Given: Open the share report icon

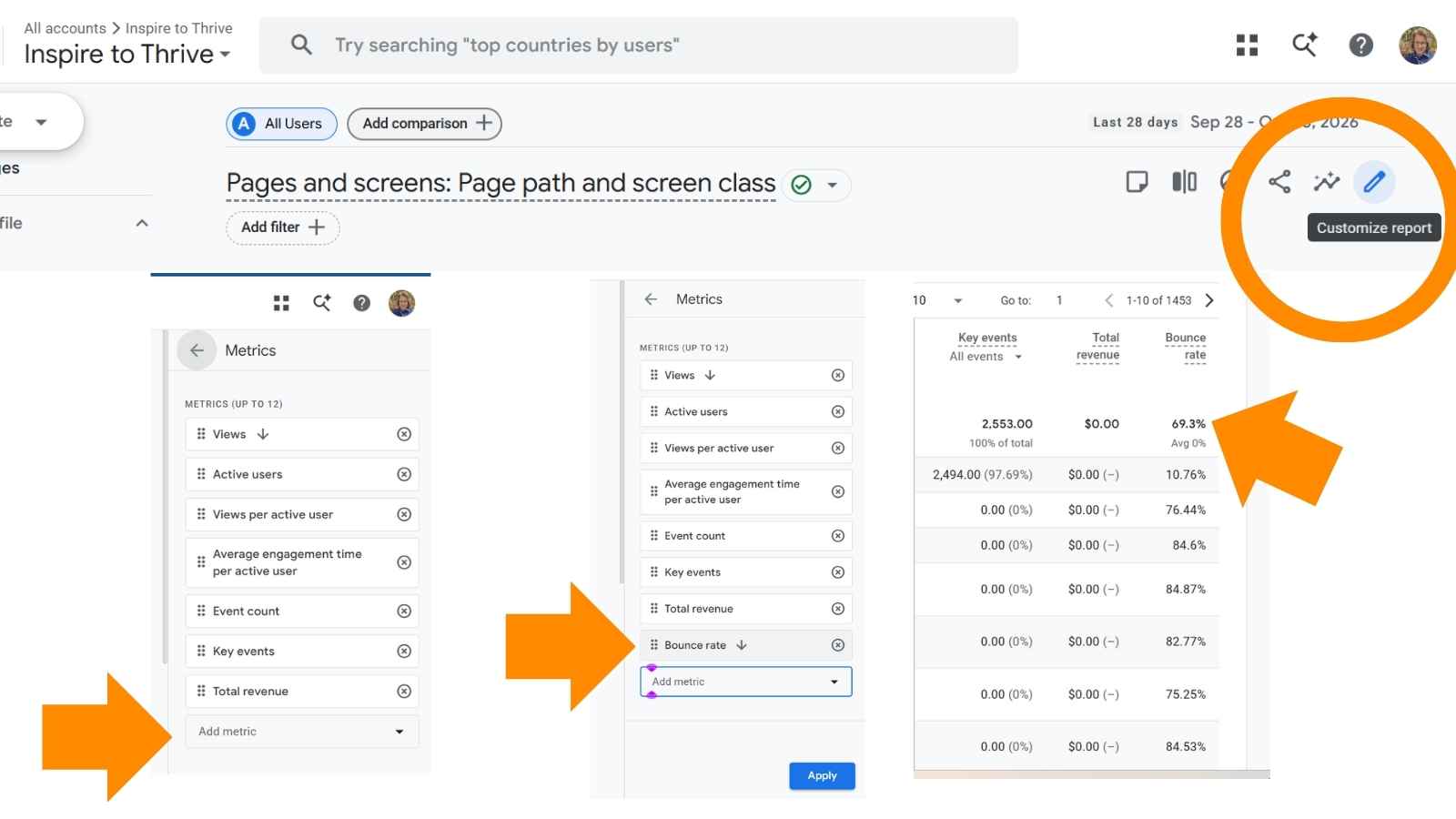Looking at the screenshot, I should [x=1279, y=182].
